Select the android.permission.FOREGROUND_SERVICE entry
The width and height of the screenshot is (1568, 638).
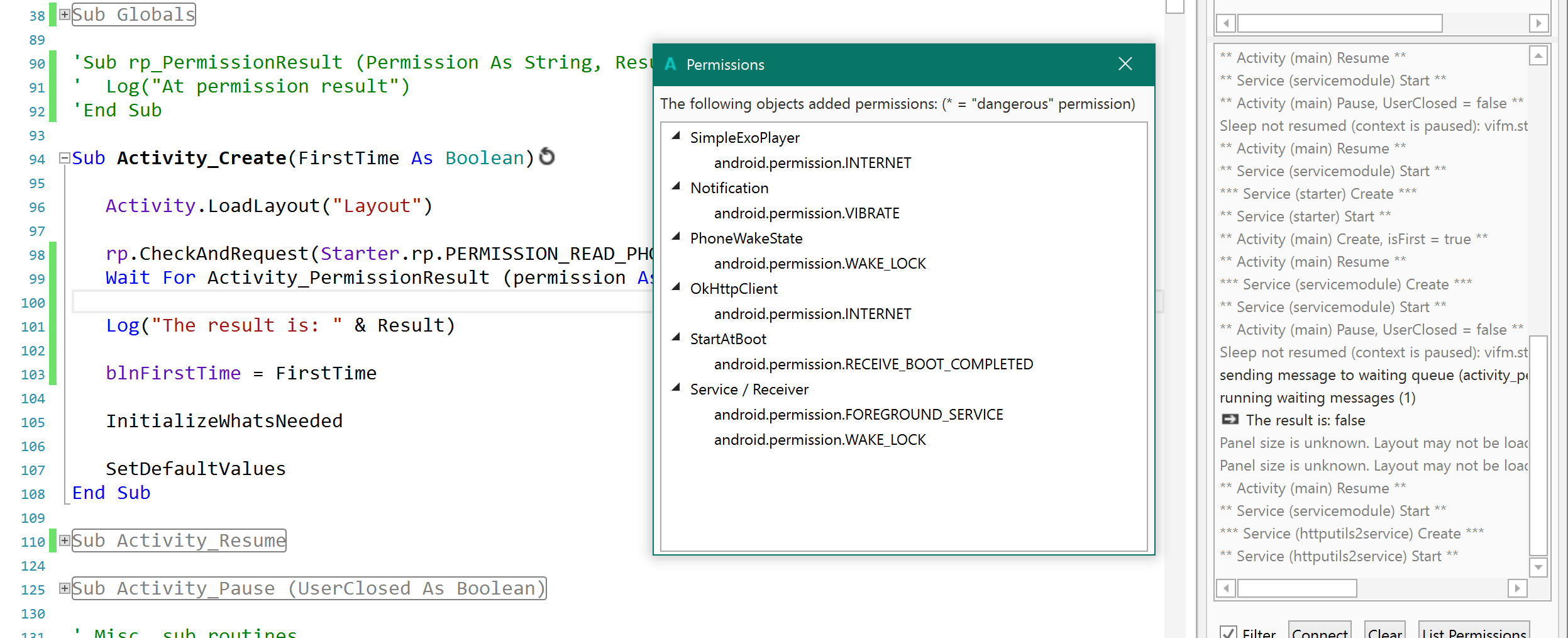pyautogui.click(x=858, y=415)
